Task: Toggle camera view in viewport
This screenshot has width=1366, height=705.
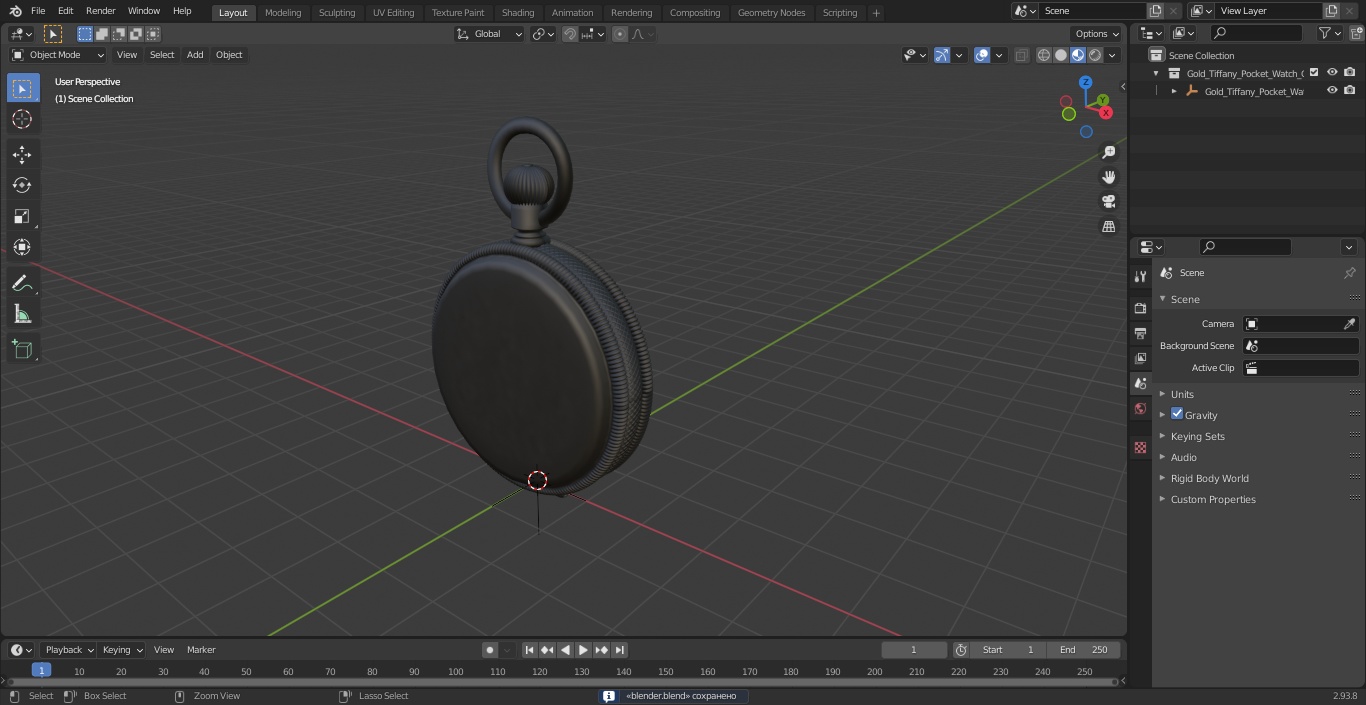Action: [x=1109, y=201]
